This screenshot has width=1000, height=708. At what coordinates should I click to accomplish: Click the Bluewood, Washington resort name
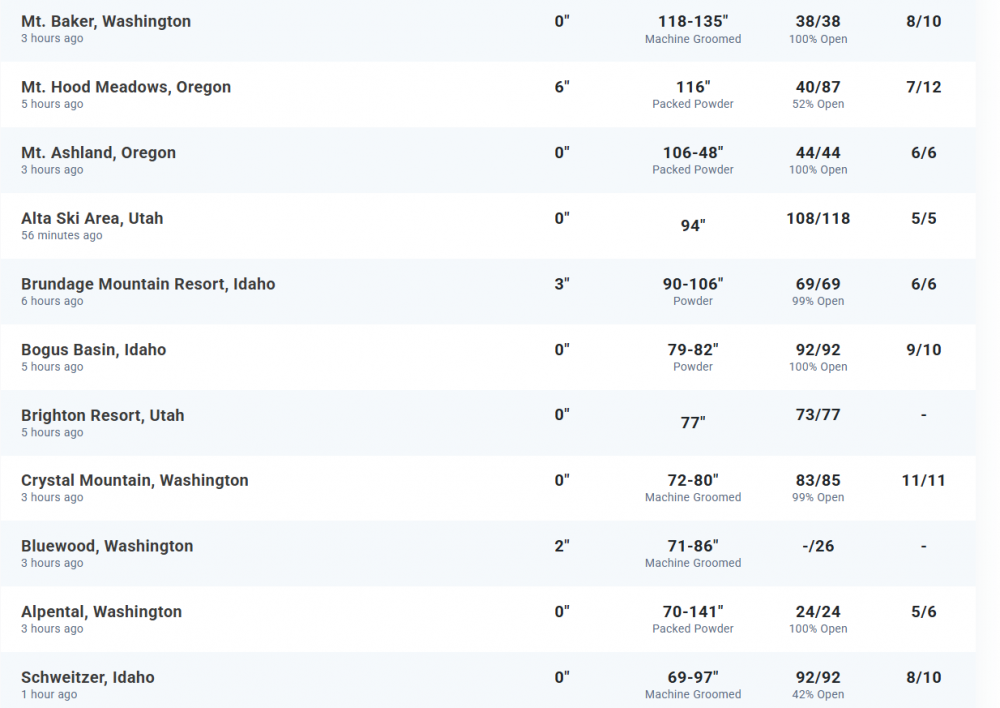click(107, 546)
